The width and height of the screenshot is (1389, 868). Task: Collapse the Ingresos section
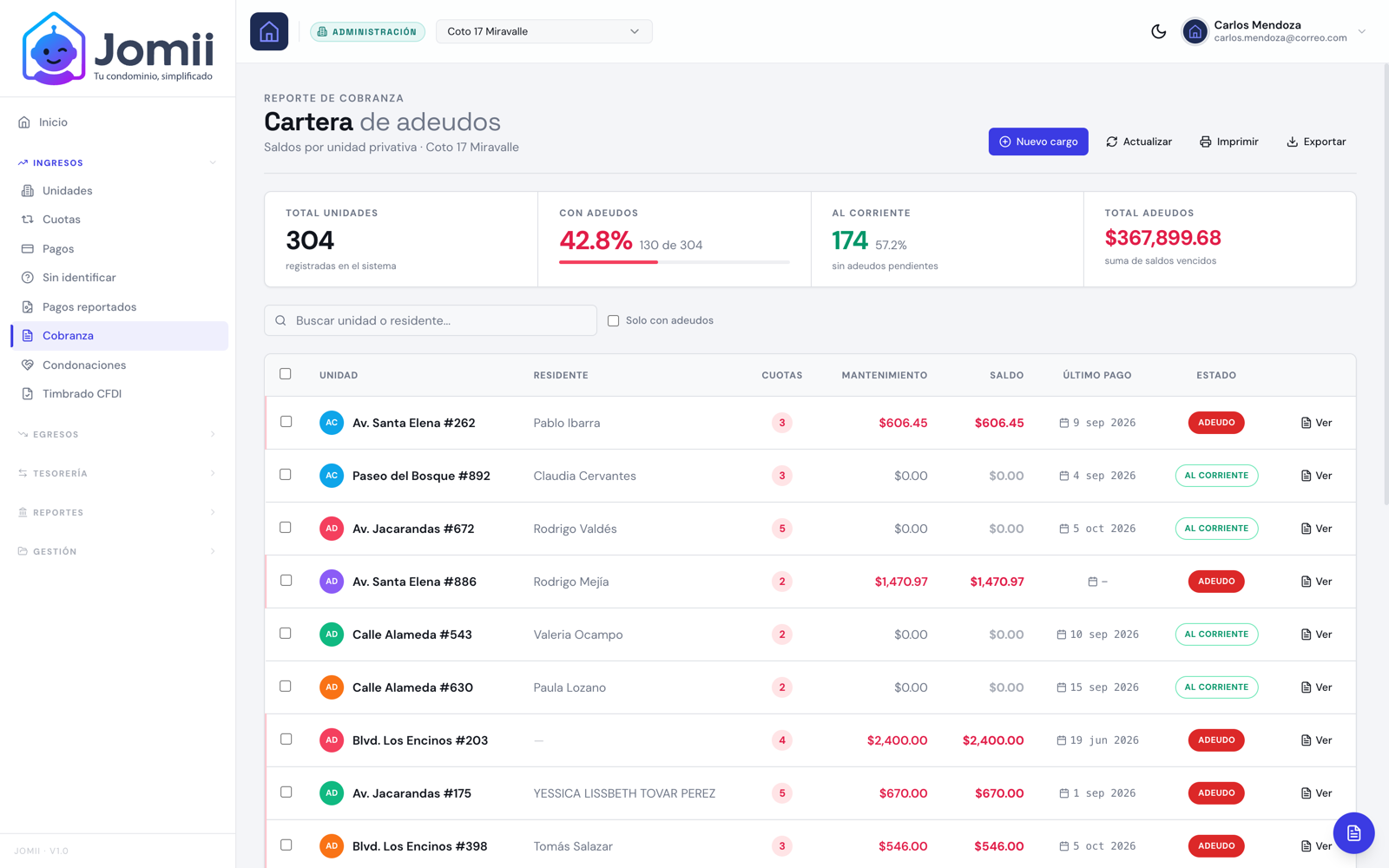117,162
